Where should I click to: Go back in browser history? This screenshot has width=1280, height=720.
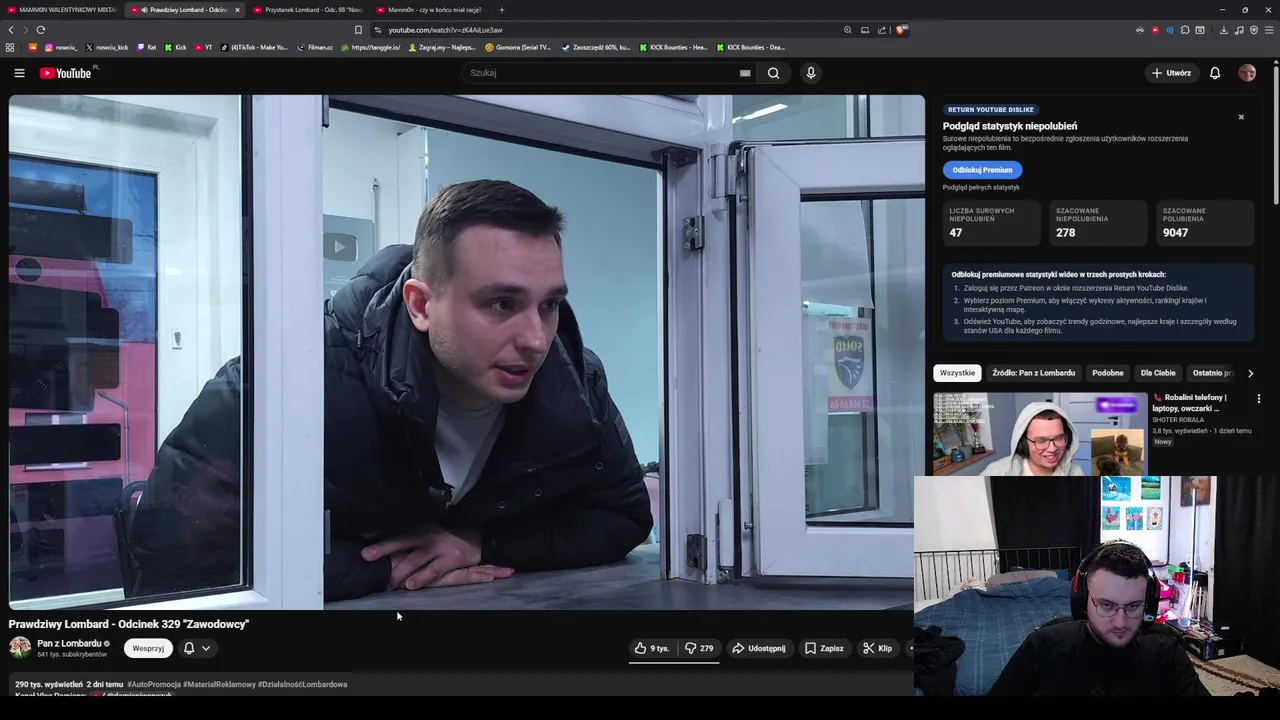[11, 30]
